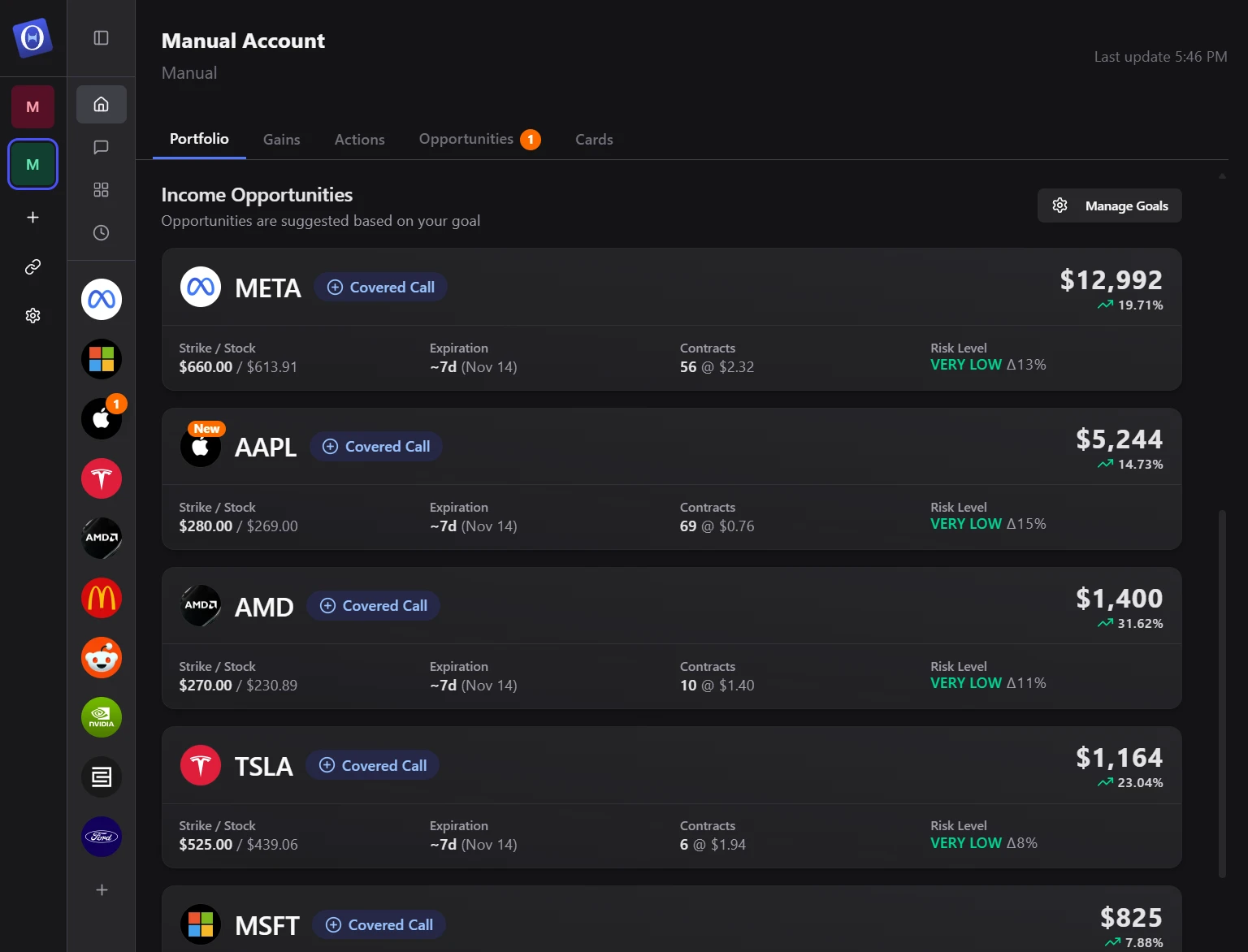Open the chat messages icon
This screenshot has height=952, width=1248.
point(101,146)
